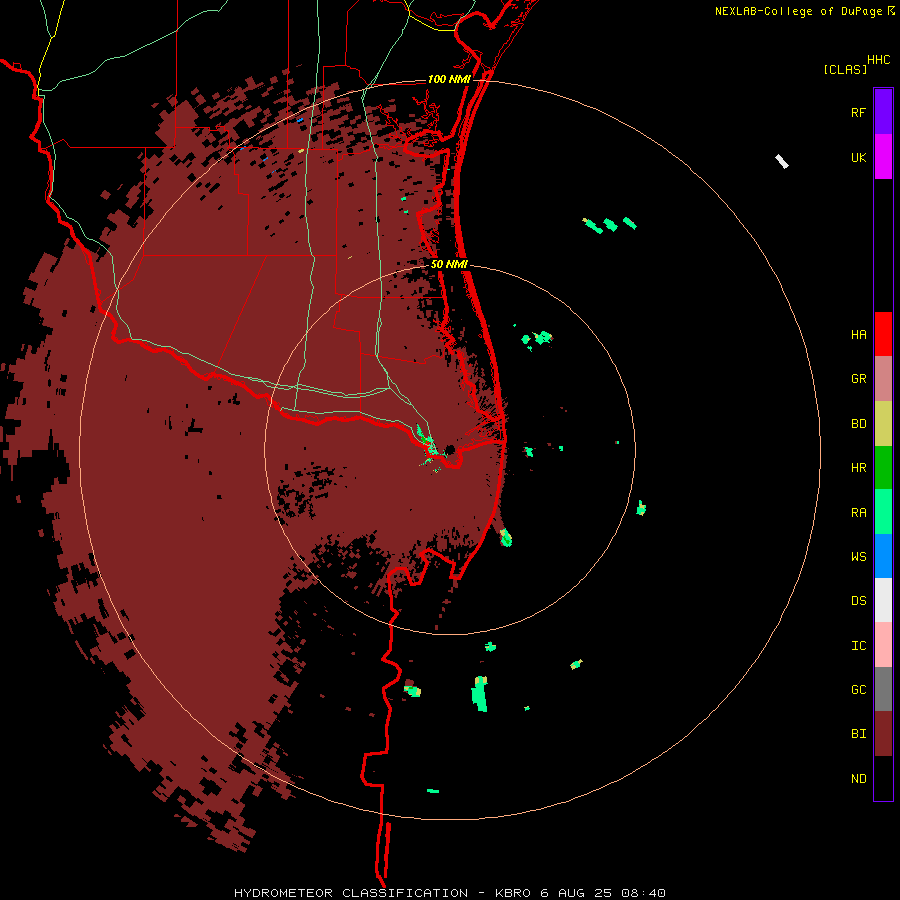Click the blue WS legend color swatch
Viewport: 900px width, 900px height.
click(x=883, y=556)
